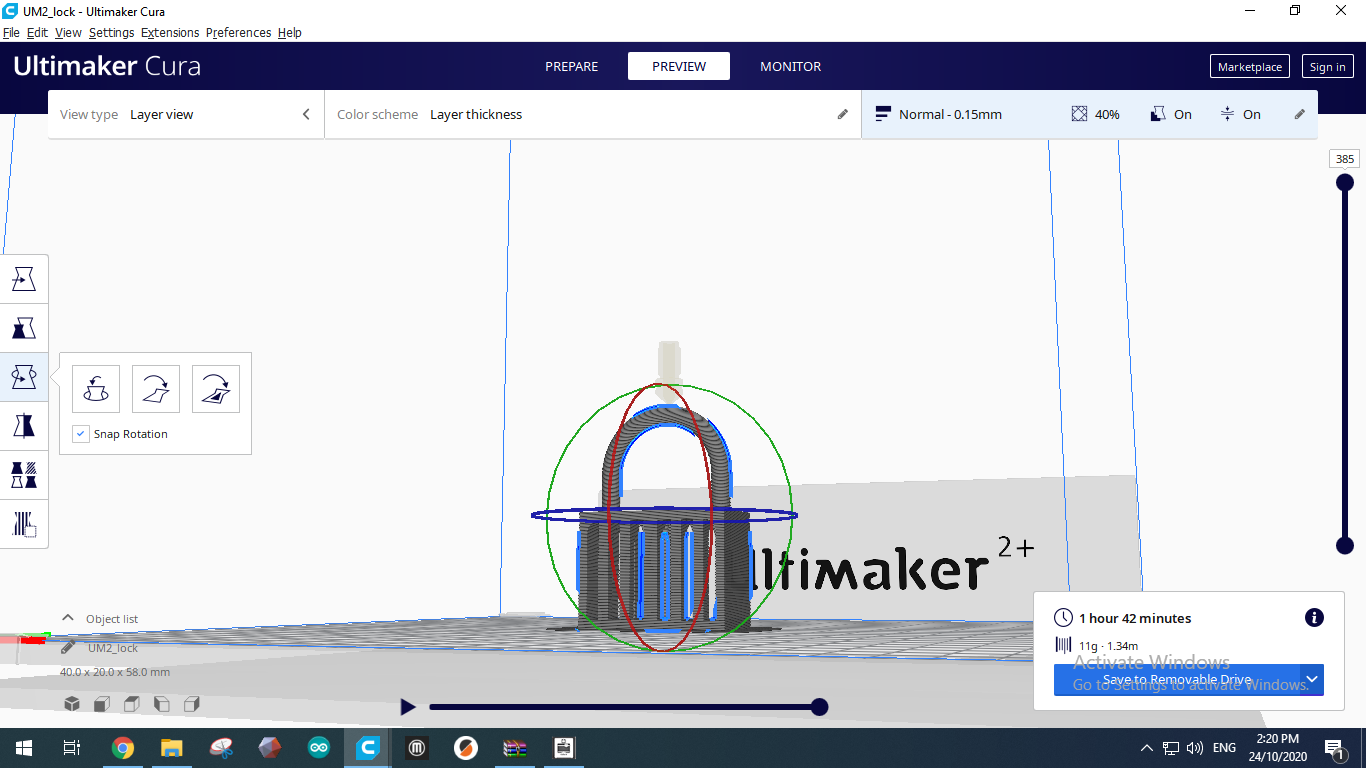Switch to the top camera view
The width and height of the screenshot is (1366, 768).
132,704
